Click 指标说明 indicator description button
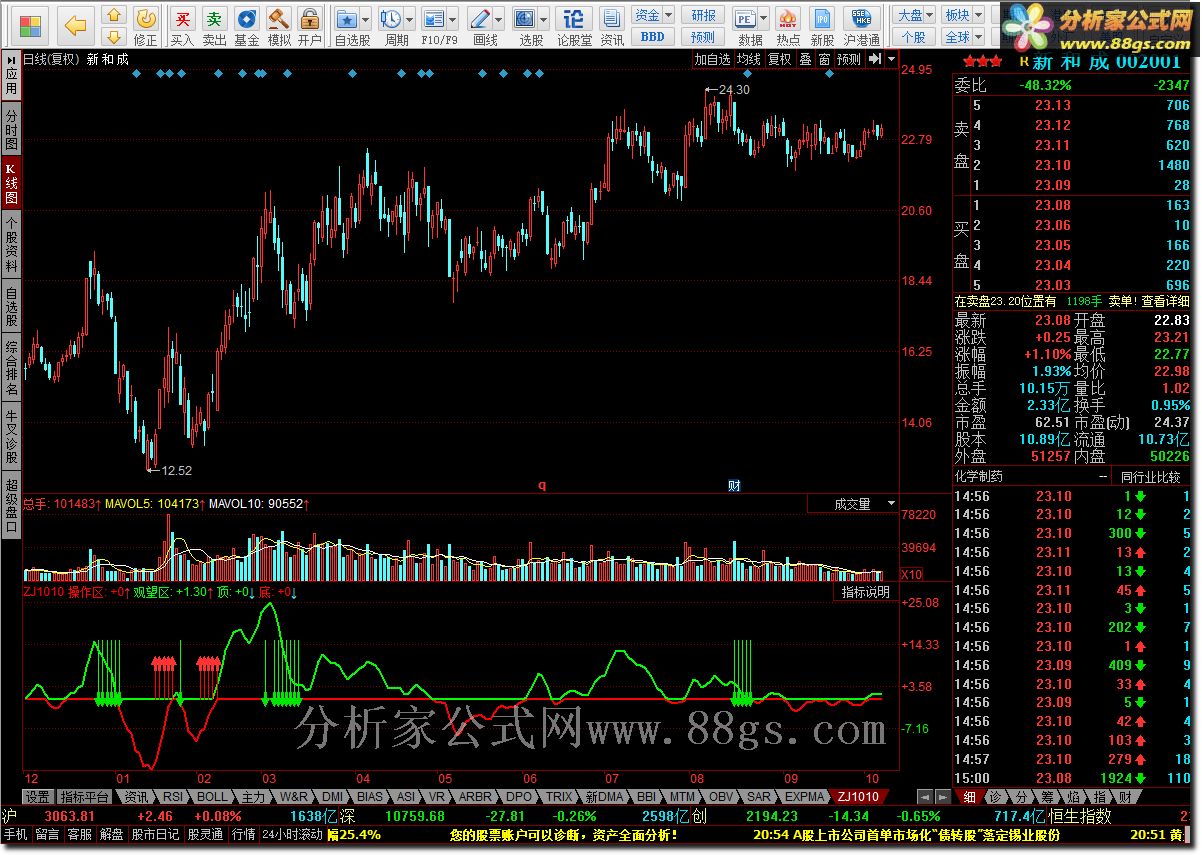The image size is (1202, 855). click(x=865, y=592)
